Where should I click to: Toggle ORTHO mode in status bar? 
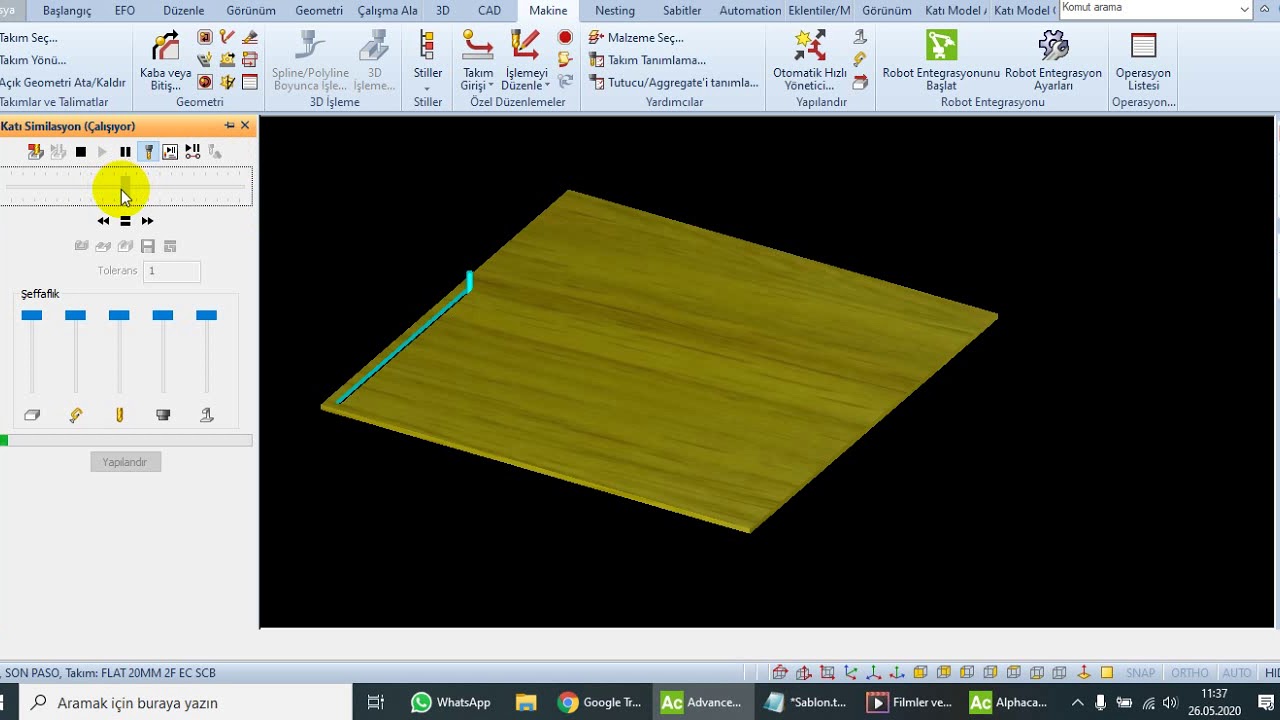pyautogui.click(x=1190, y=673)
